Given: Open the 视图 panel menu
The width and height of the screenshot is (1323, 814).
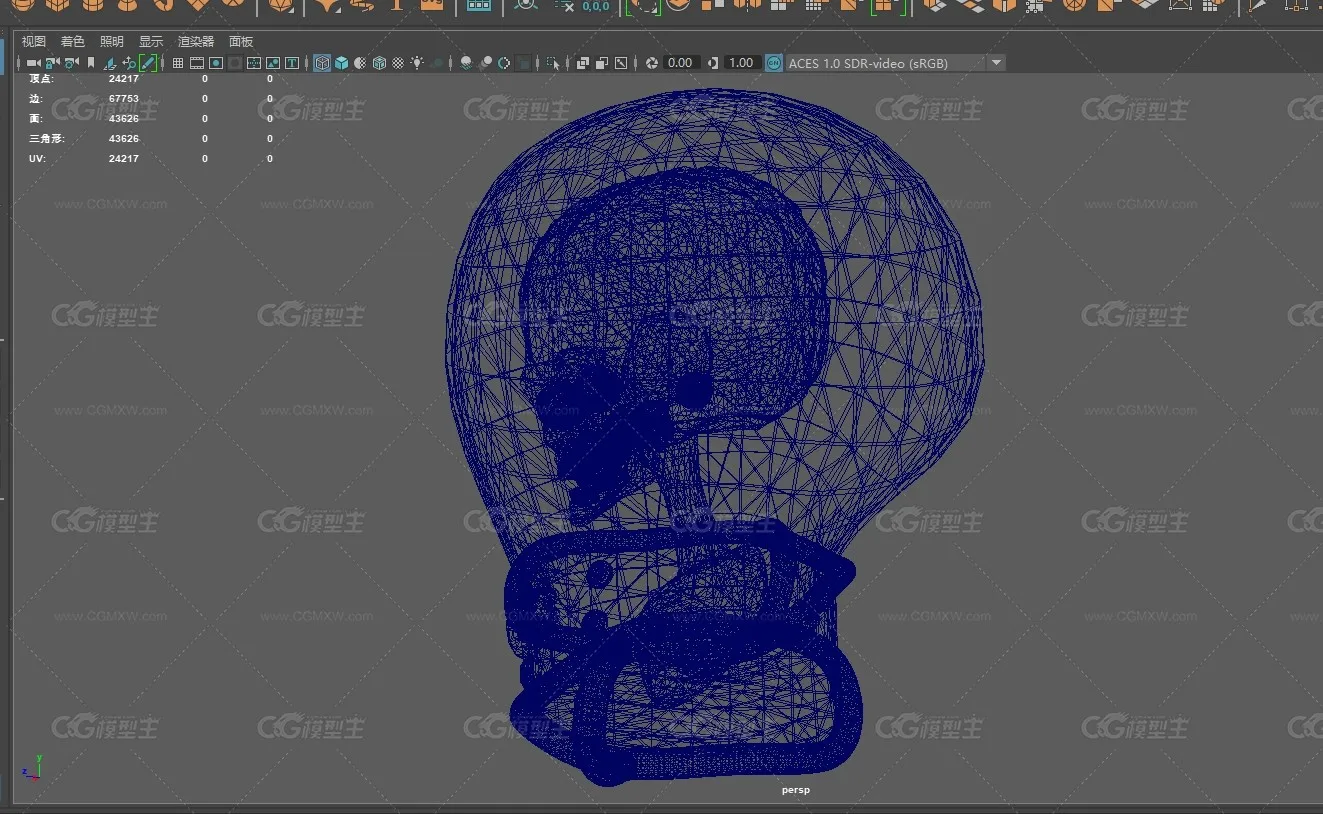Looking at the screenshot, I should point(34,41).
